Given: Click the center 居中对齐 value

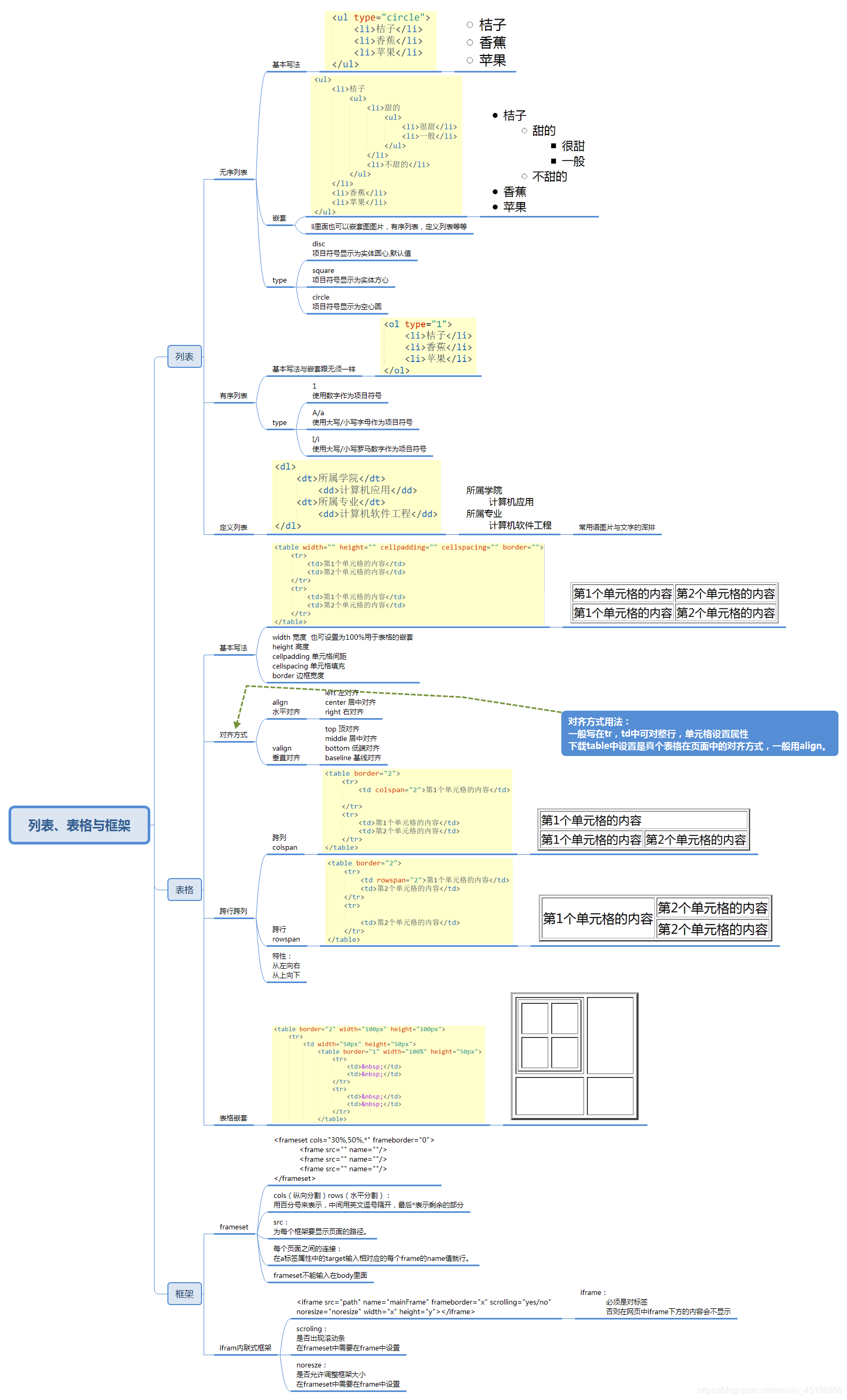Looking at the screenshot, I should pos(350,702).
